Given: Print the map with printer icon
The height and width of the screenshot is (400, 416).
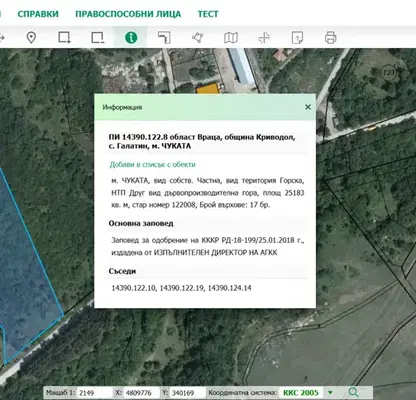Looking at the screenshot, I should 330,37.
